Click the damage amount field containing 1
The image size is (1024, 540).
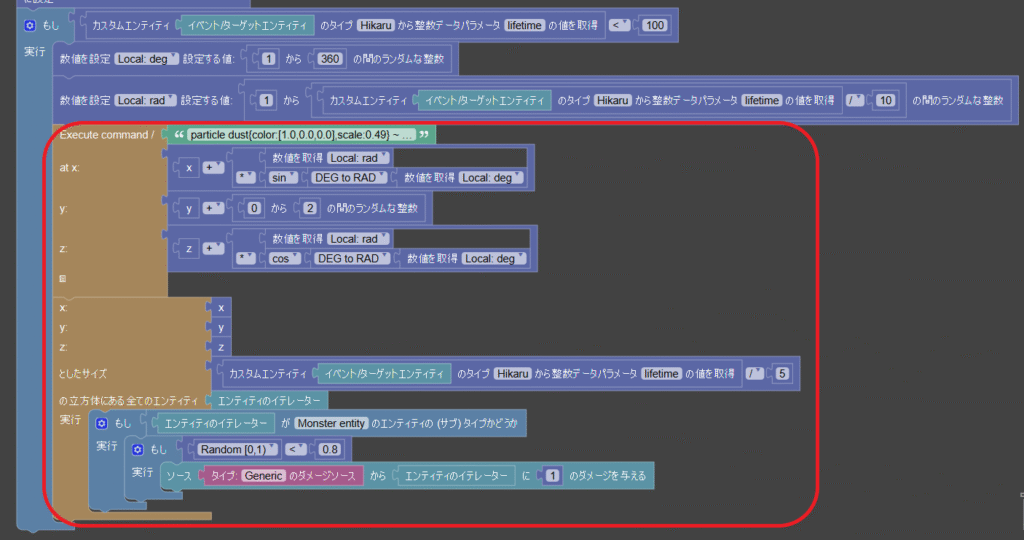coord(552,476)
